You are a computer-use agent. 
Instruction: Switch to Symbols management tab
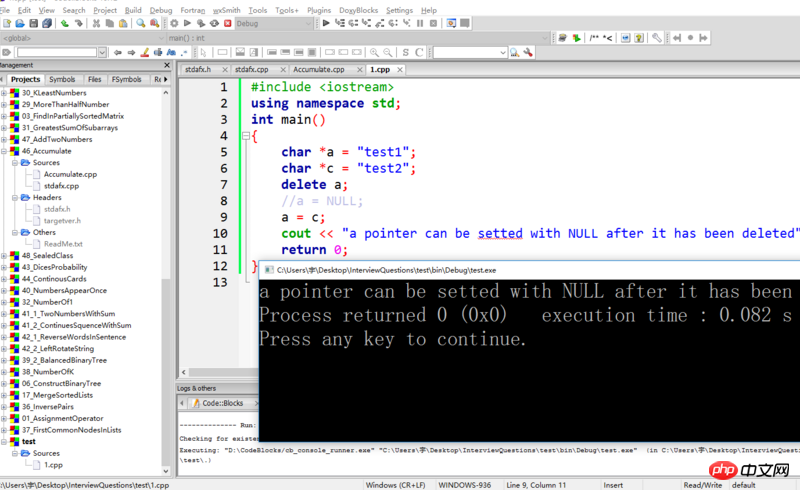[62, 79]
